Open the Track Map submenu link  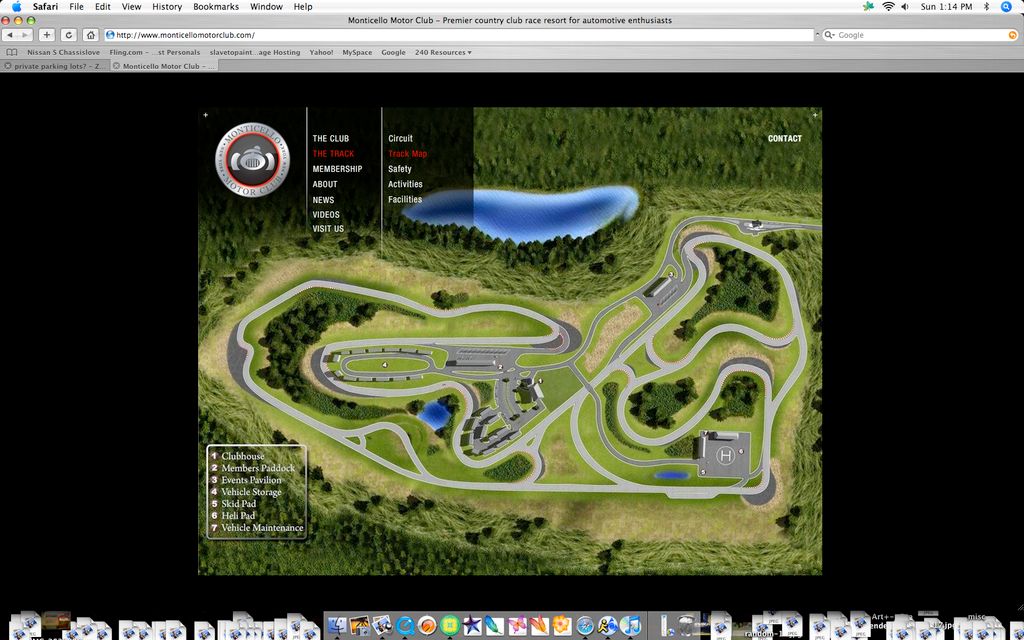(x=408, y=153)
